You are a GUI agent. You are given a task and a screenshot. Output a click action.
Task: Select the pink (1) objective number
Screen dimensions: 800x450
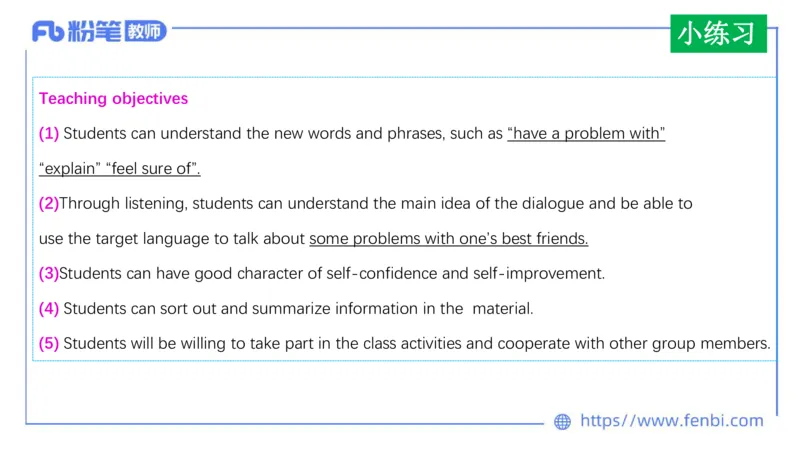point(49,134)
